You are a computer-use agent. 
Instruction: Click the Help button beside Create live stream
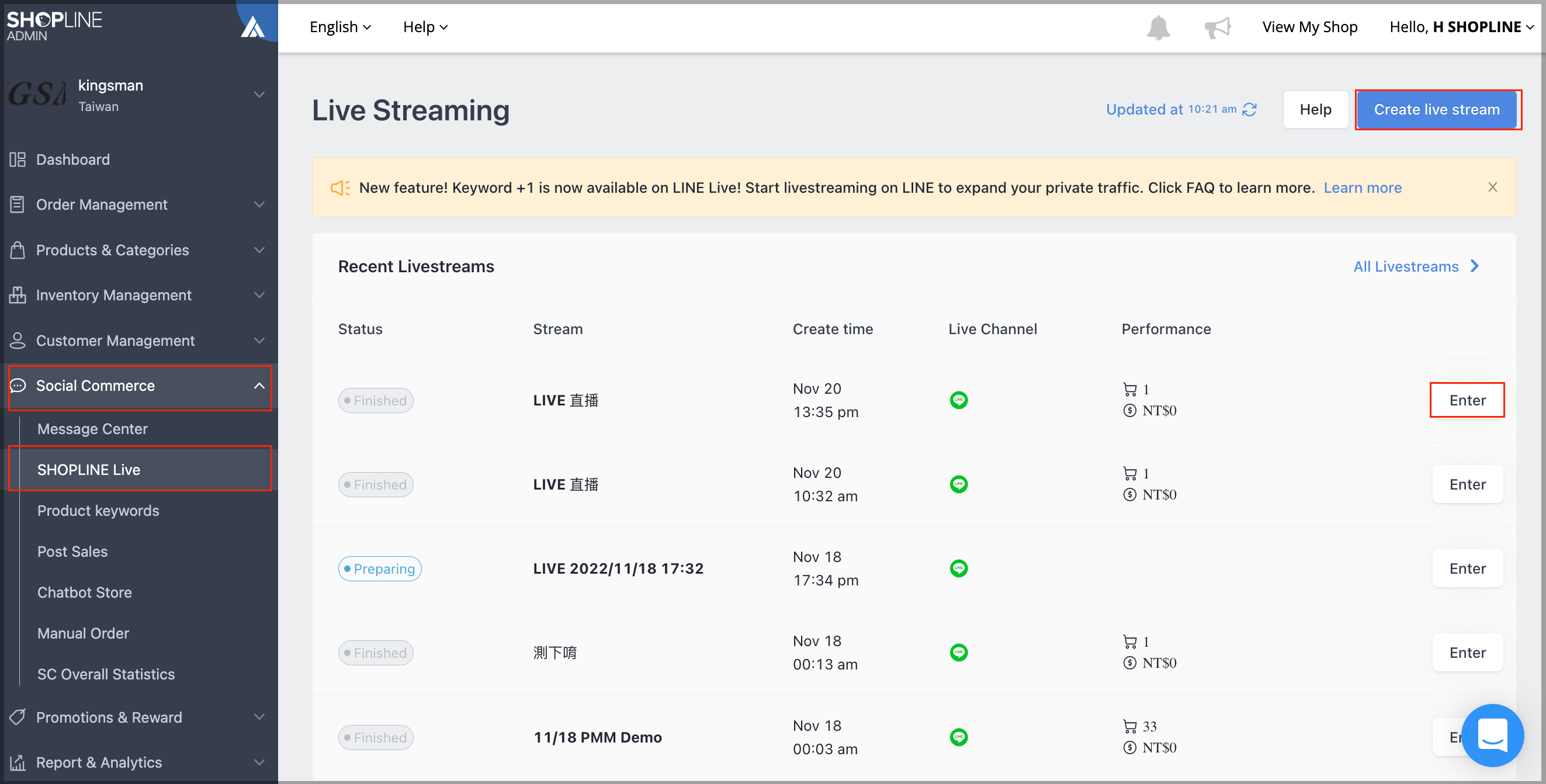pyautogui.click(x=1316, y=109)
